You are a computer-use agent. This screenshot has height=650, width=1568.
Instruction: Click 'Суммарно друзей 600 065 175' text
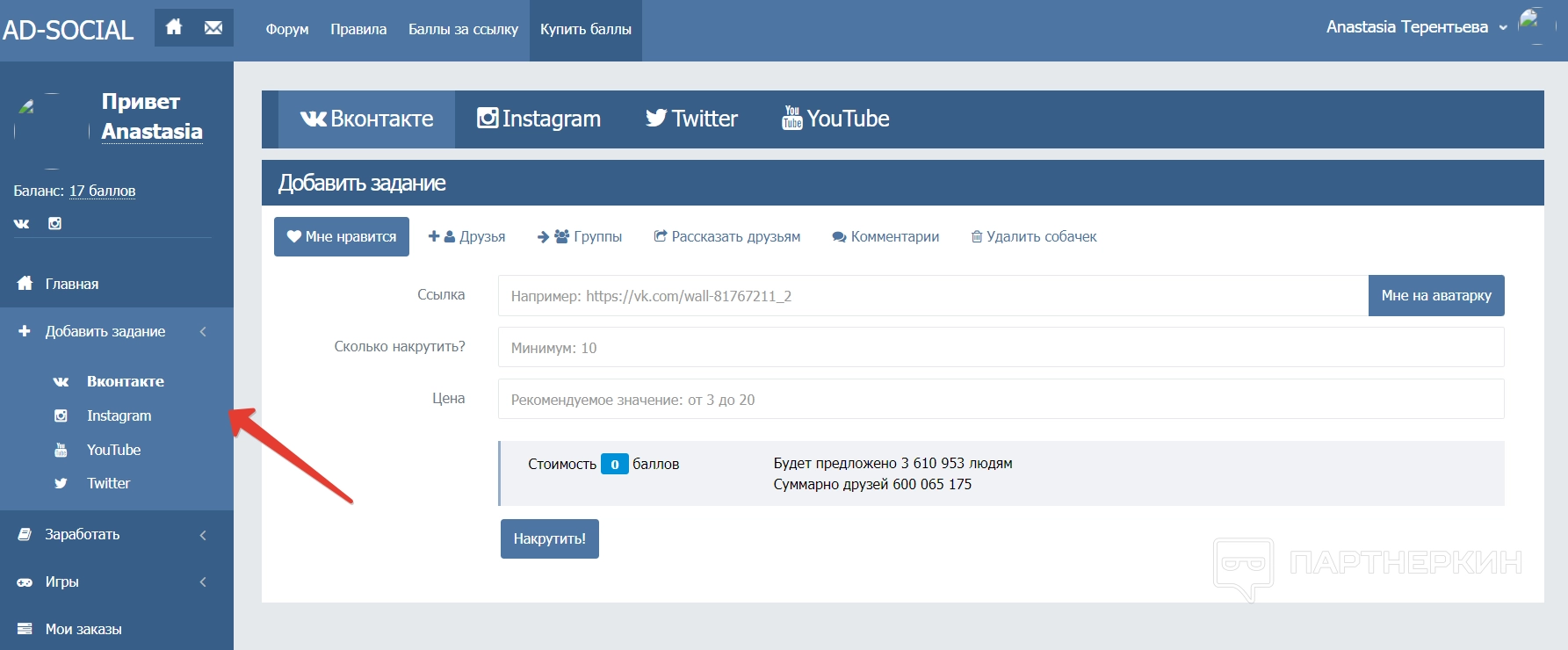[x=872, y=484]
